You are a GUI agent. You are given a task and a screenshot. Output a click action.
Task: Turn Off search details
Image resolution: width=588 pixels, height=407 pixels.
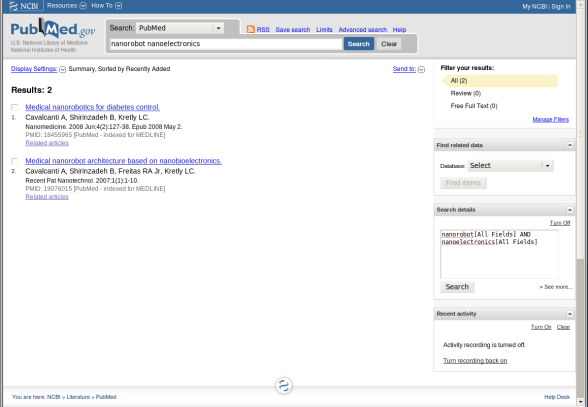pyautogui.click(x=560, y=223)
